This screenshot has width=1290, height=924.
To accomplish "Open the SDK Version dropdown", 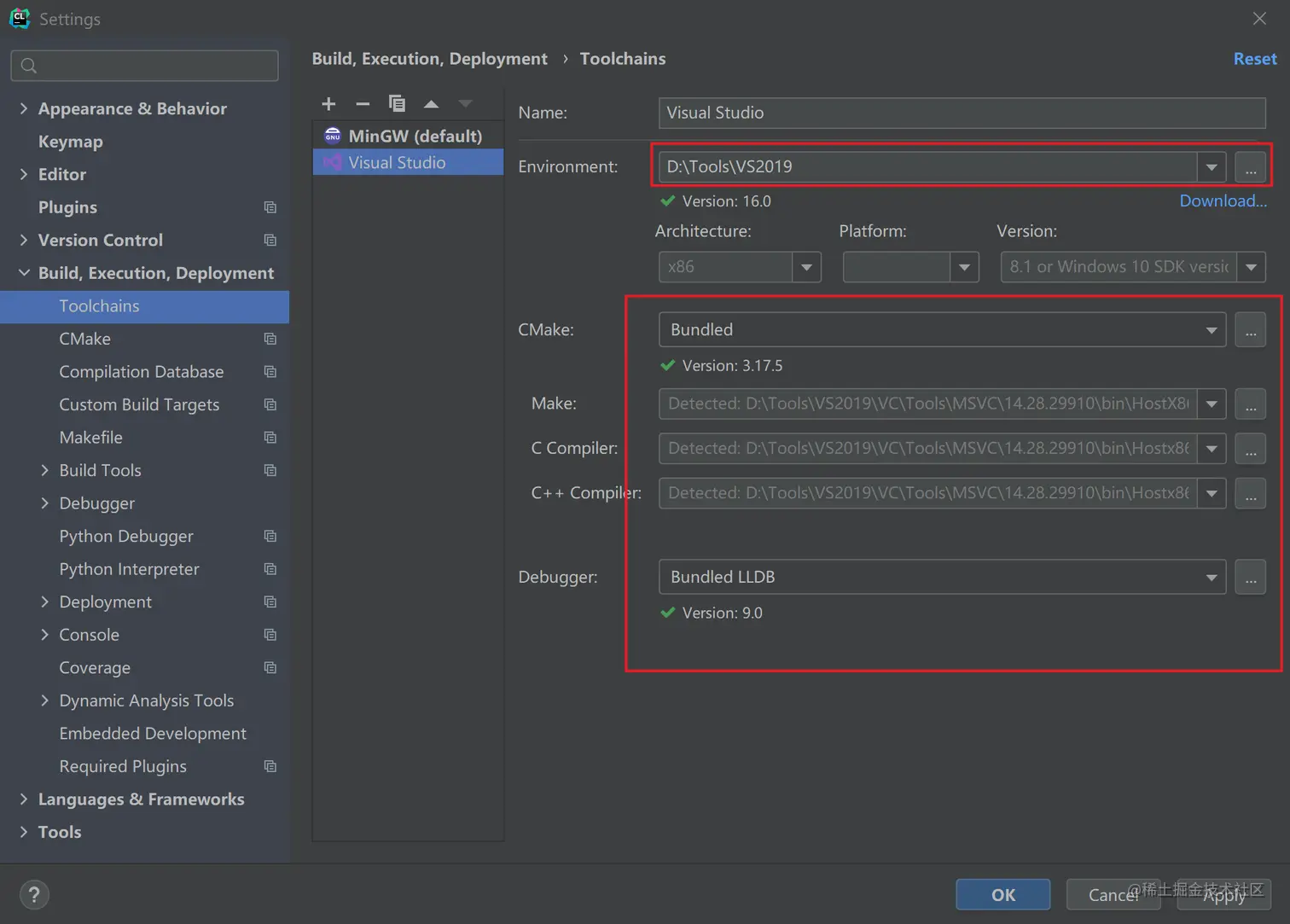I will coord(1251,267).
